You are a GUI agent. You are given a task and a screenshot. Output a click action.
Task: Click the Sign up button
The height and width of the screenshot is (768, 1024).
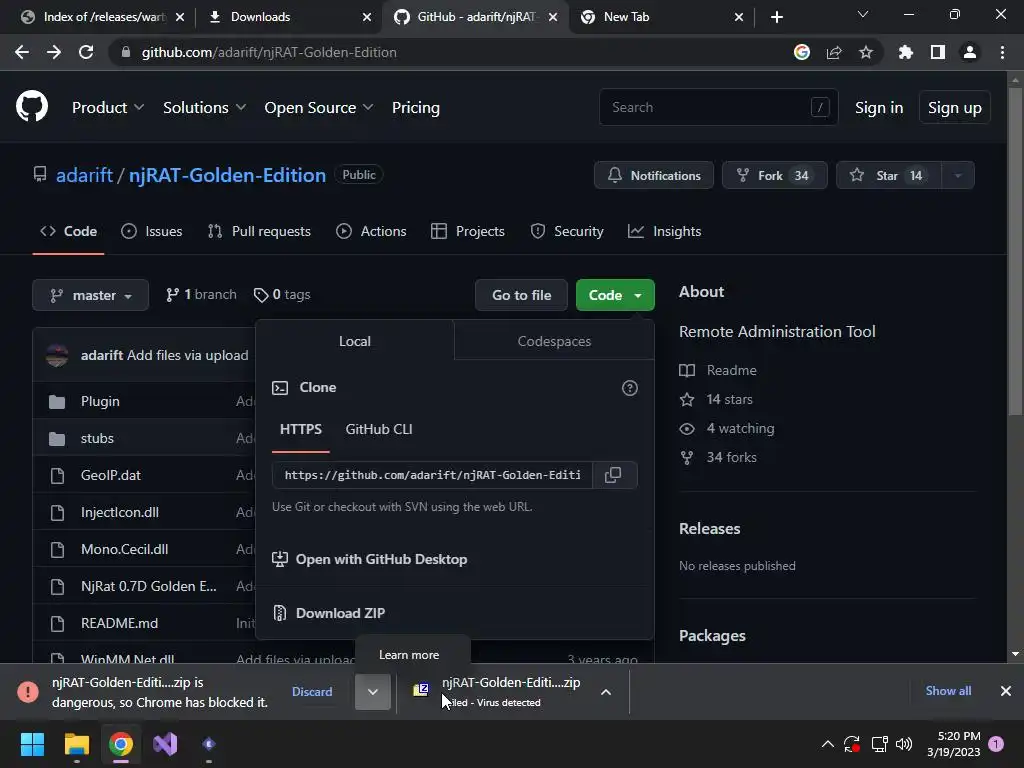tap(954, 108)
